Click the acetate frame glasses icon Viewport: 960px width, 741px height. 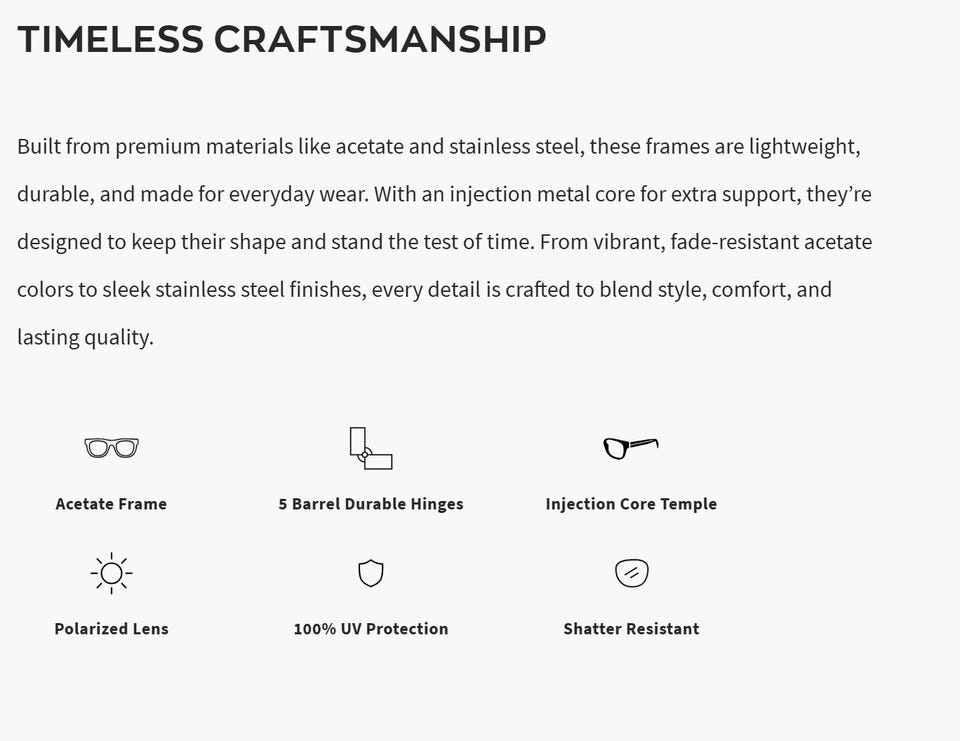click(x=111, y=447)
